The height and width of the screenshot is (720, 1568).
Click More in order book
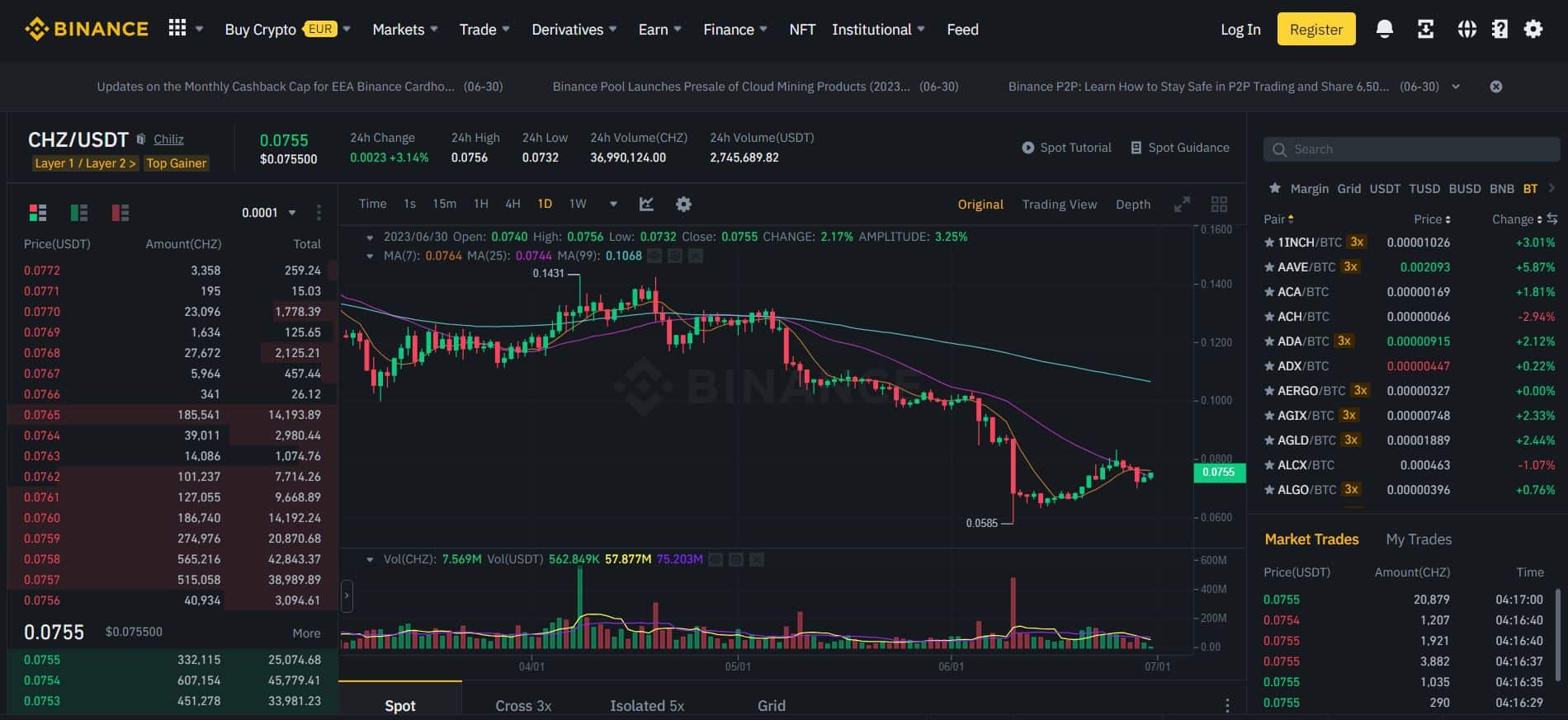coord(306,633)
